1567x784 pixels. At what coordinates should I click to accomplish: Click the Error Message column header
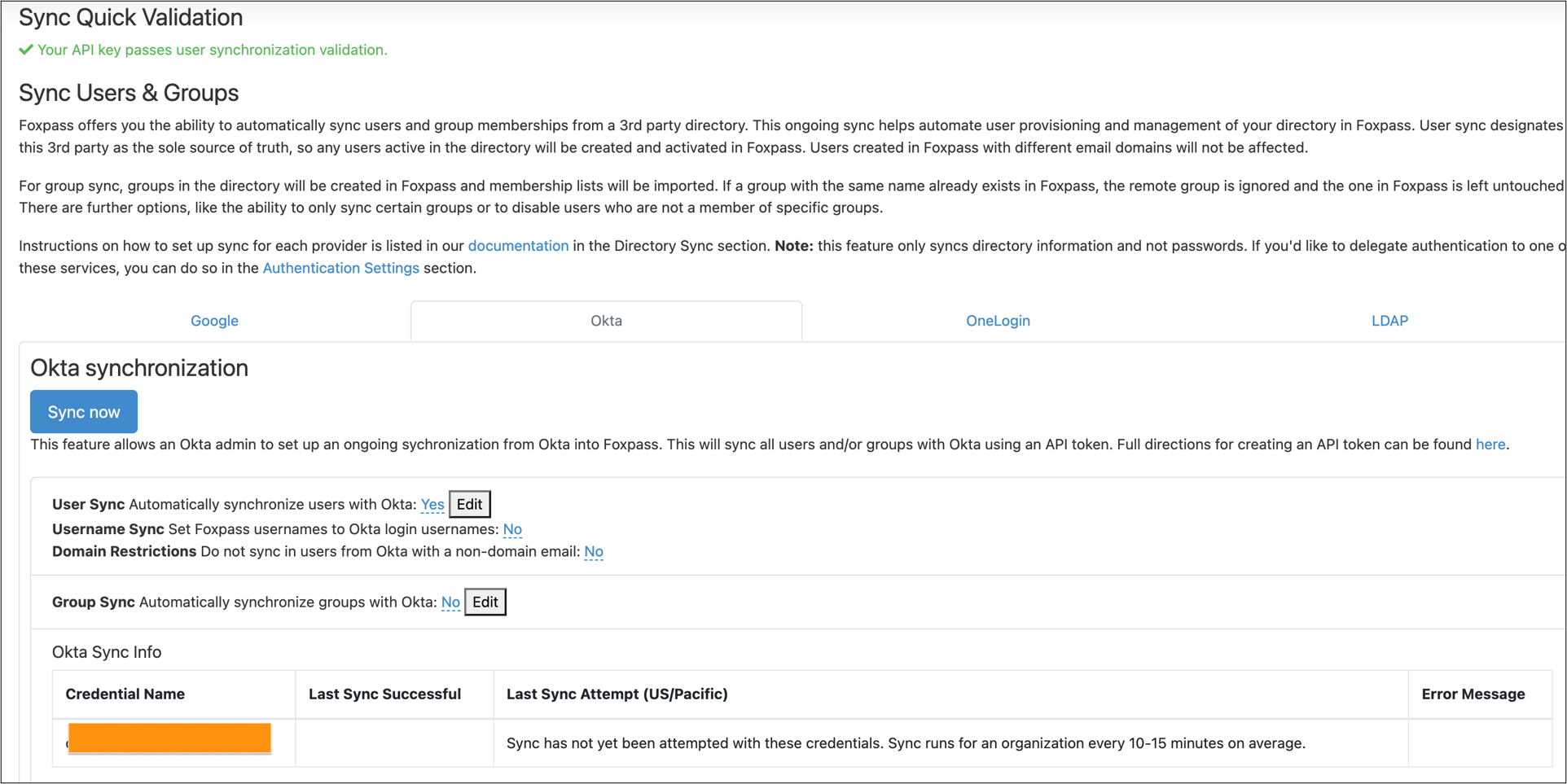coord(1473,694)
